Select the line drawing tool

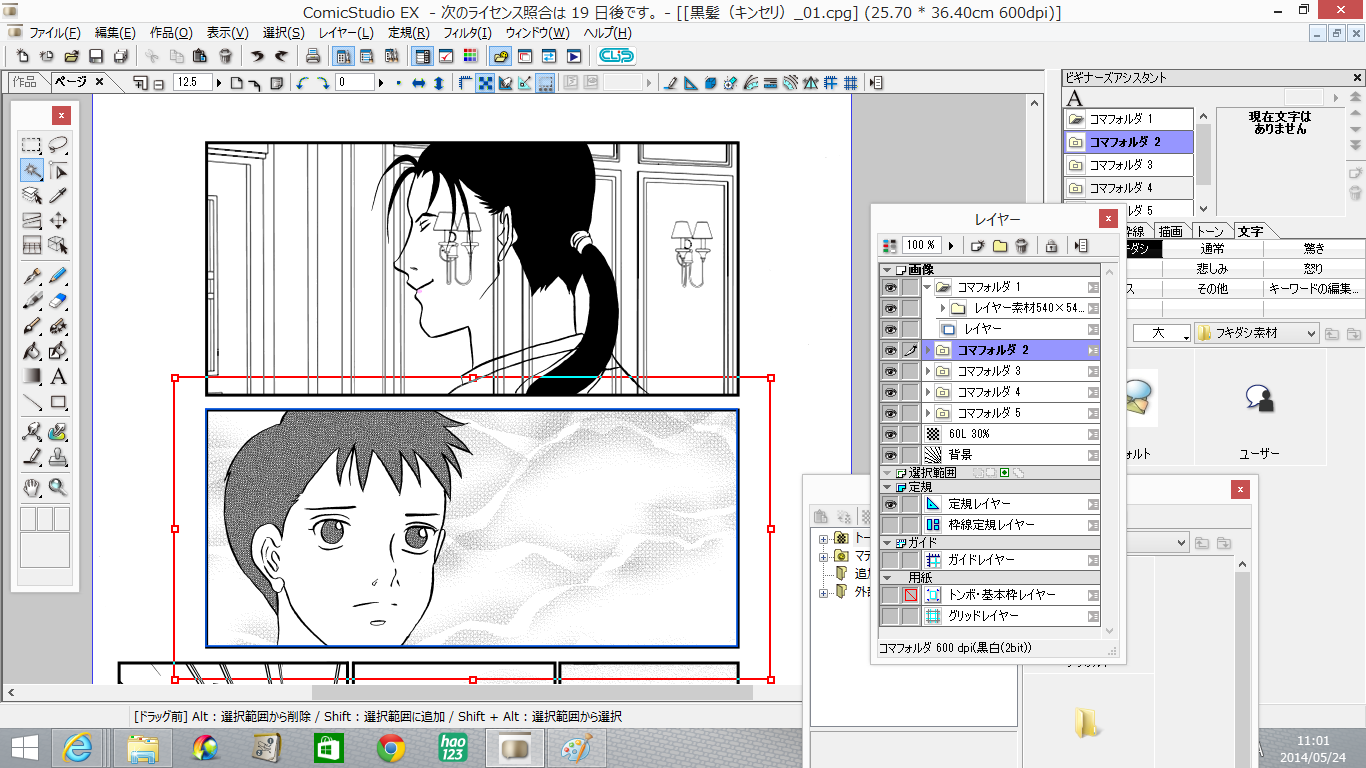[x=32, y=403]
